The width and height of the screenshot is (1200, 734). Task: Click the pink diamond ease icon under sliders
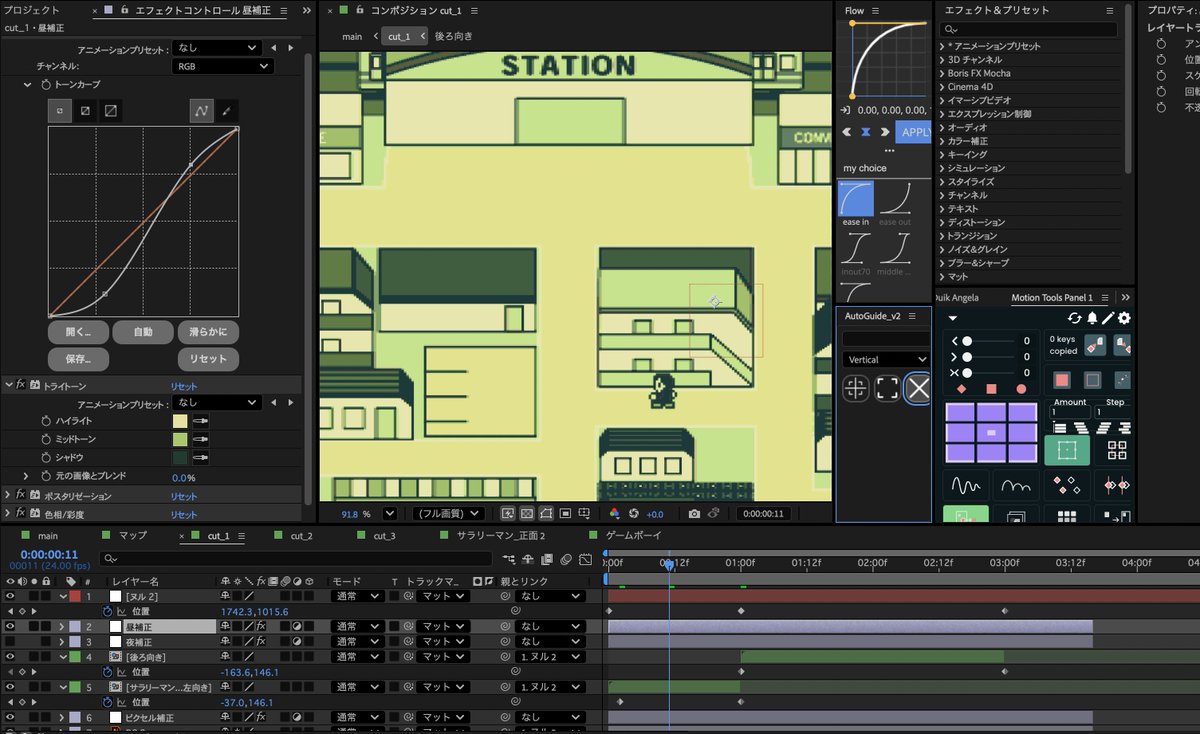[962, 388]
